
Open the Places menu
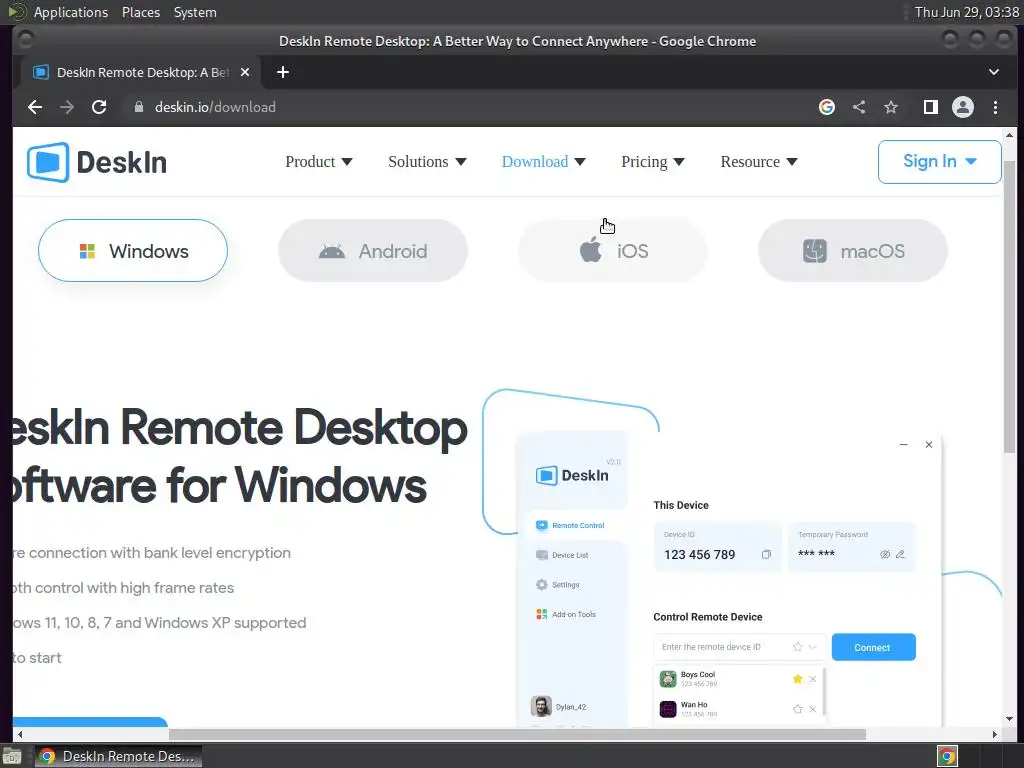[141, 12]
